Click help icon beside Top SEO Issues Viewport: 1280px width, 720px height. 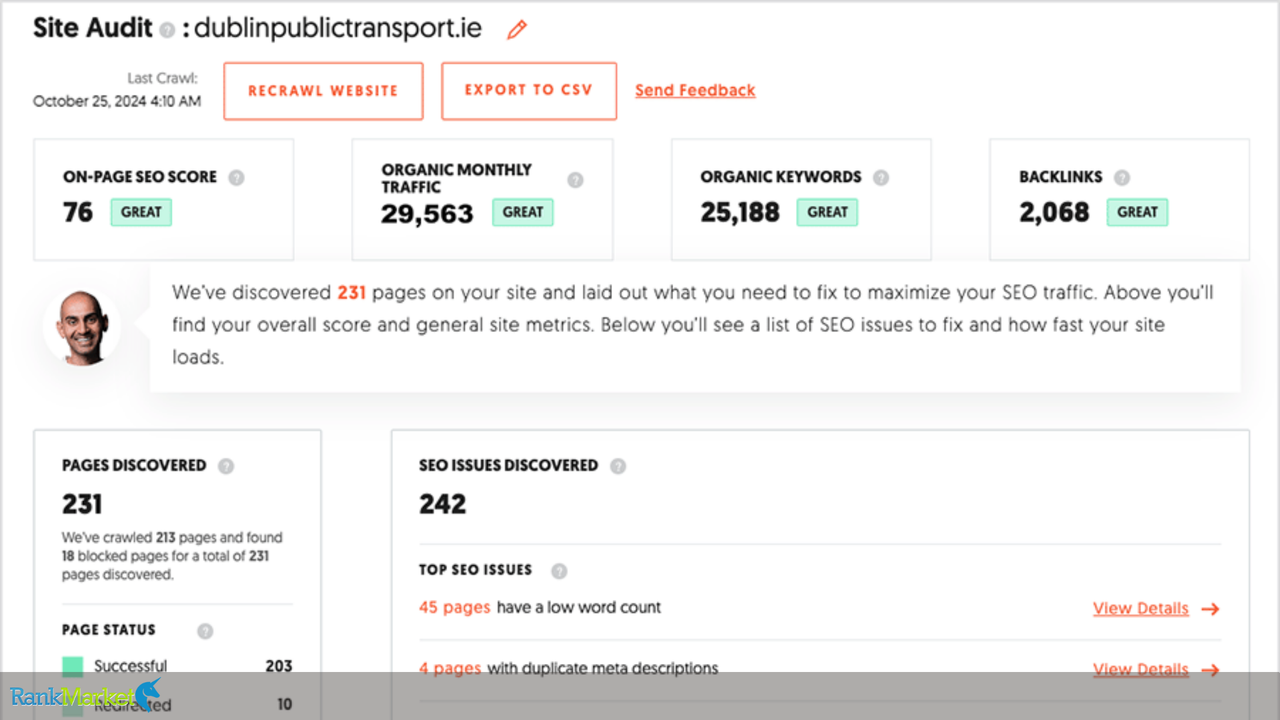(559, 571)
